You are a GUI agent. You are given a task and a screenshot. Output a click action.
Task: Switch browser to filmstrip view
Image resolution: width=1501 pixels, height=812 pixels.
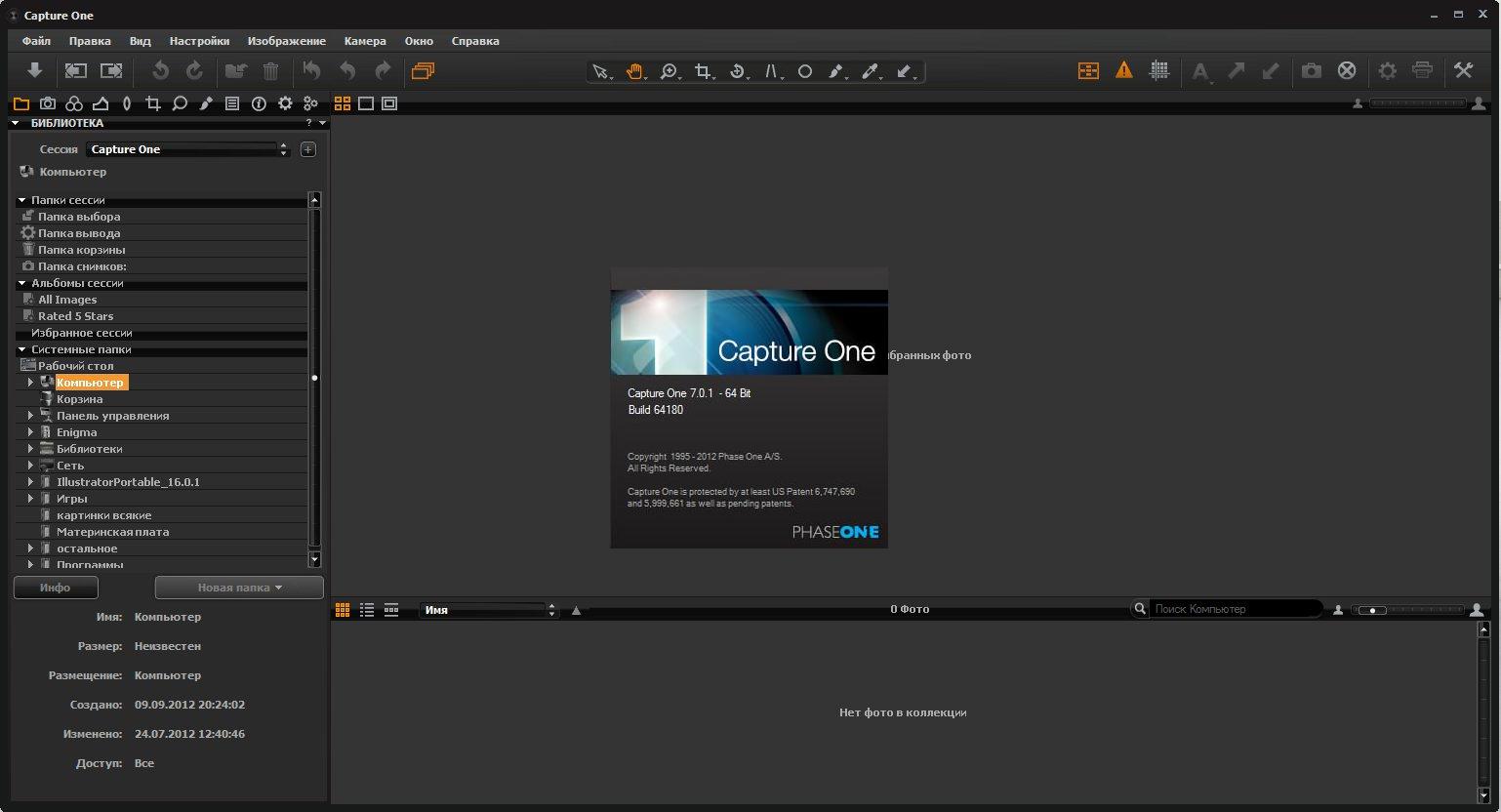(x=391, y=610)
